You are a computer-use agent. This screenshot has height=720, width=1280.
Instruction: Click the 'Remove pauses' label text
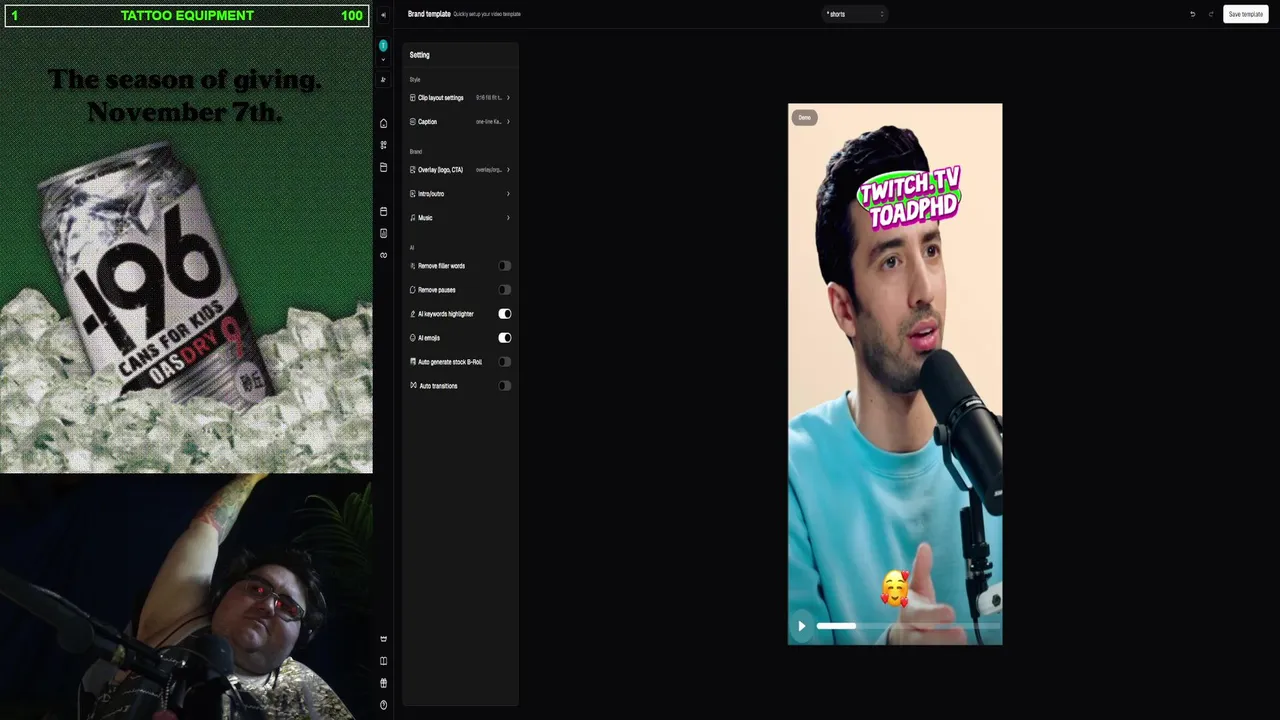pyautogui.click(x=437, y=290)
